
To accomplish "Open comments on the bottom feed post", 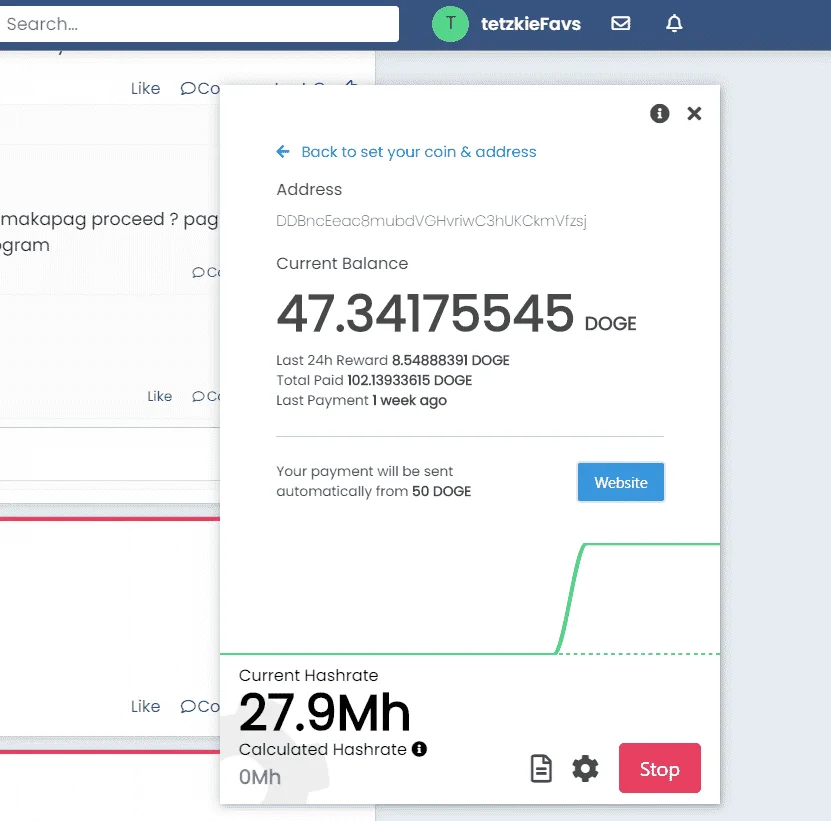I will pos(200,707).
